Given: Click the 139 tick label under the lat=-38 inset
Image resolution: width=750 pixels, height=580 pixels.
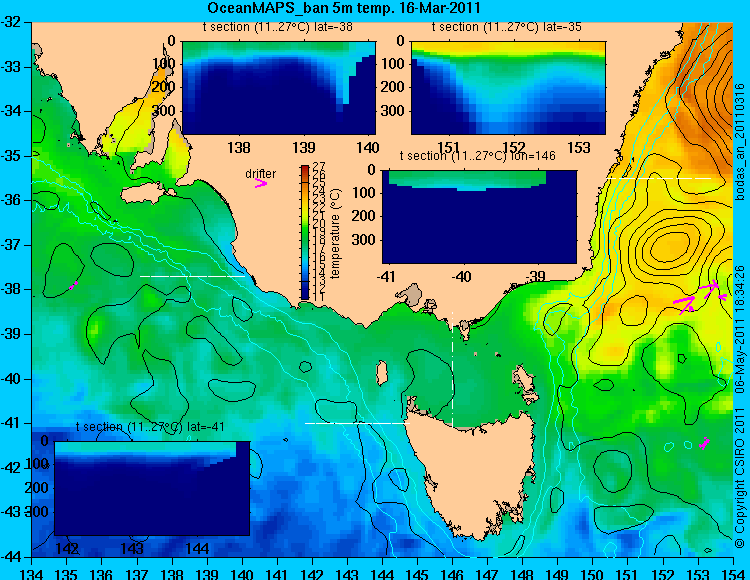Looking at the screenshot, I should pyautogui.click(x=303, y=147).
